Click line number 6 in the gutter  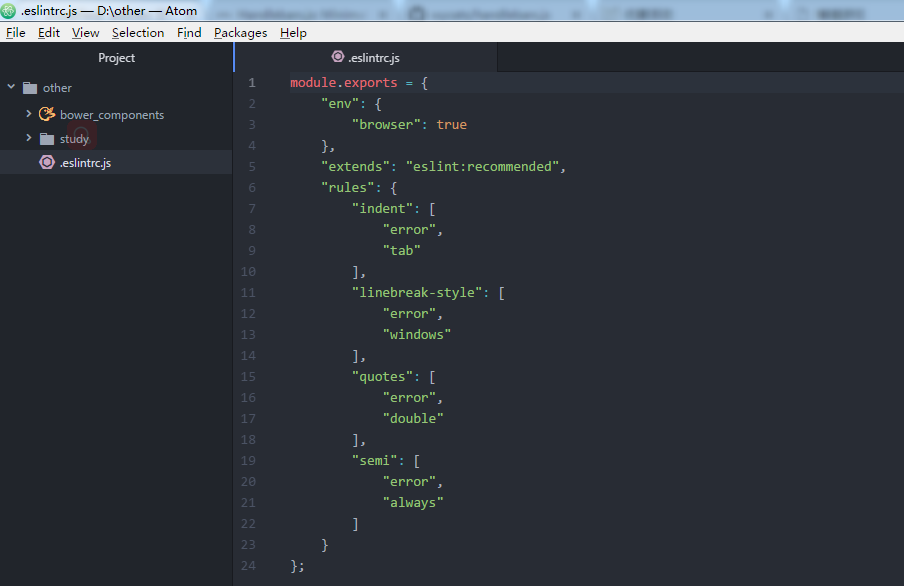[252, 188]
